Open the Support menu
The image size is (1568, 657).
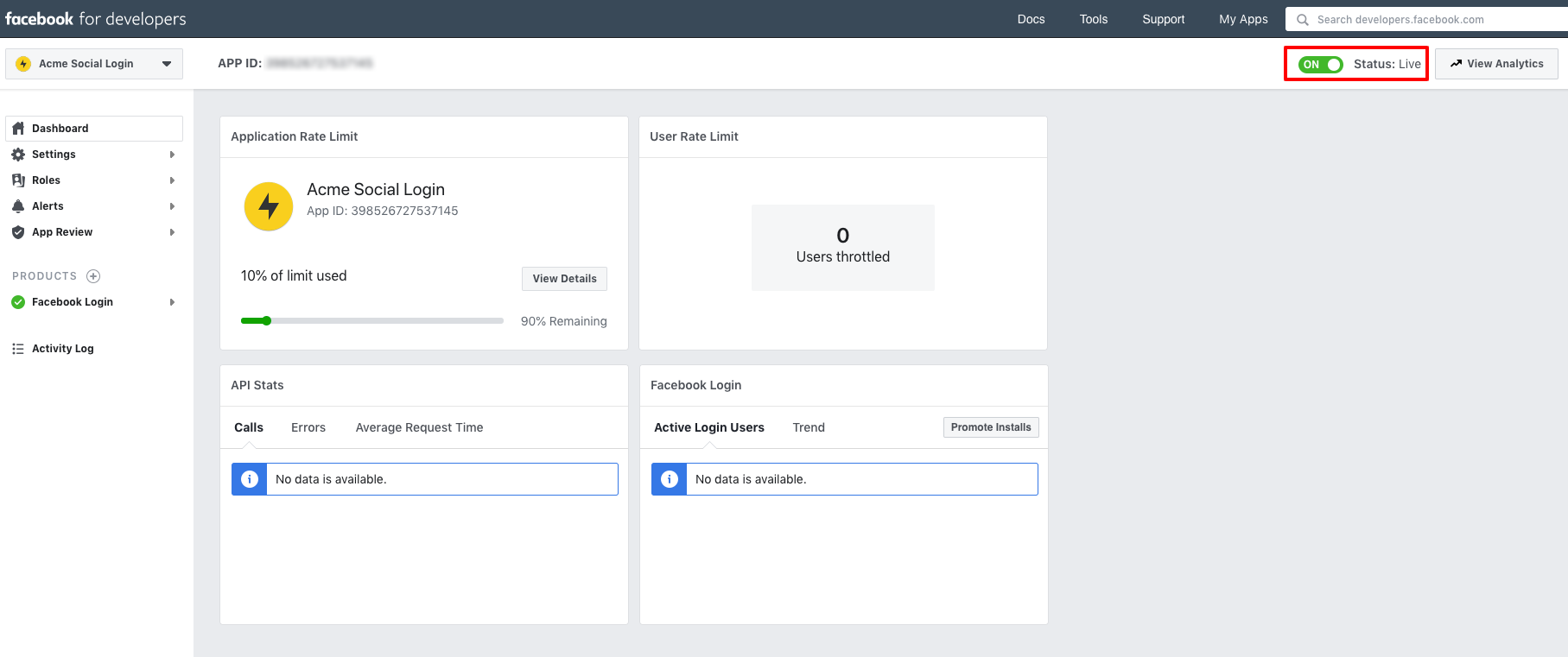1164,19
